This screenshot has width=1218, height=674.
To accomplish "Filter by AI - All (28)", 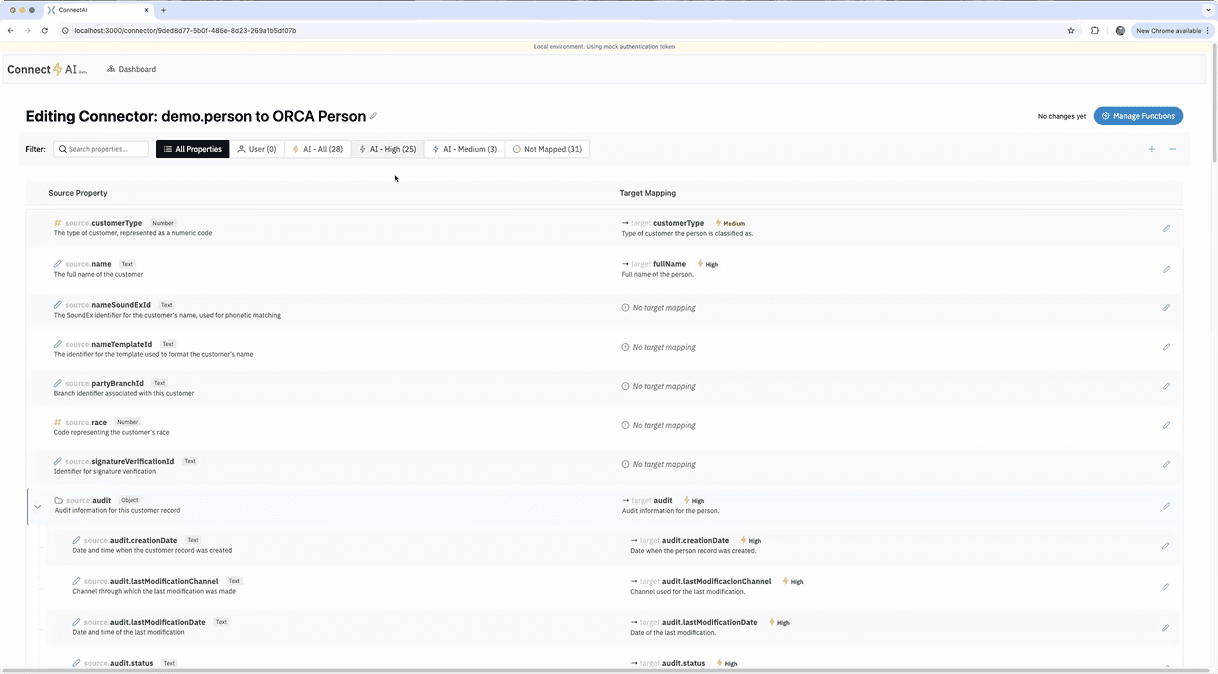I will [318, 149].
